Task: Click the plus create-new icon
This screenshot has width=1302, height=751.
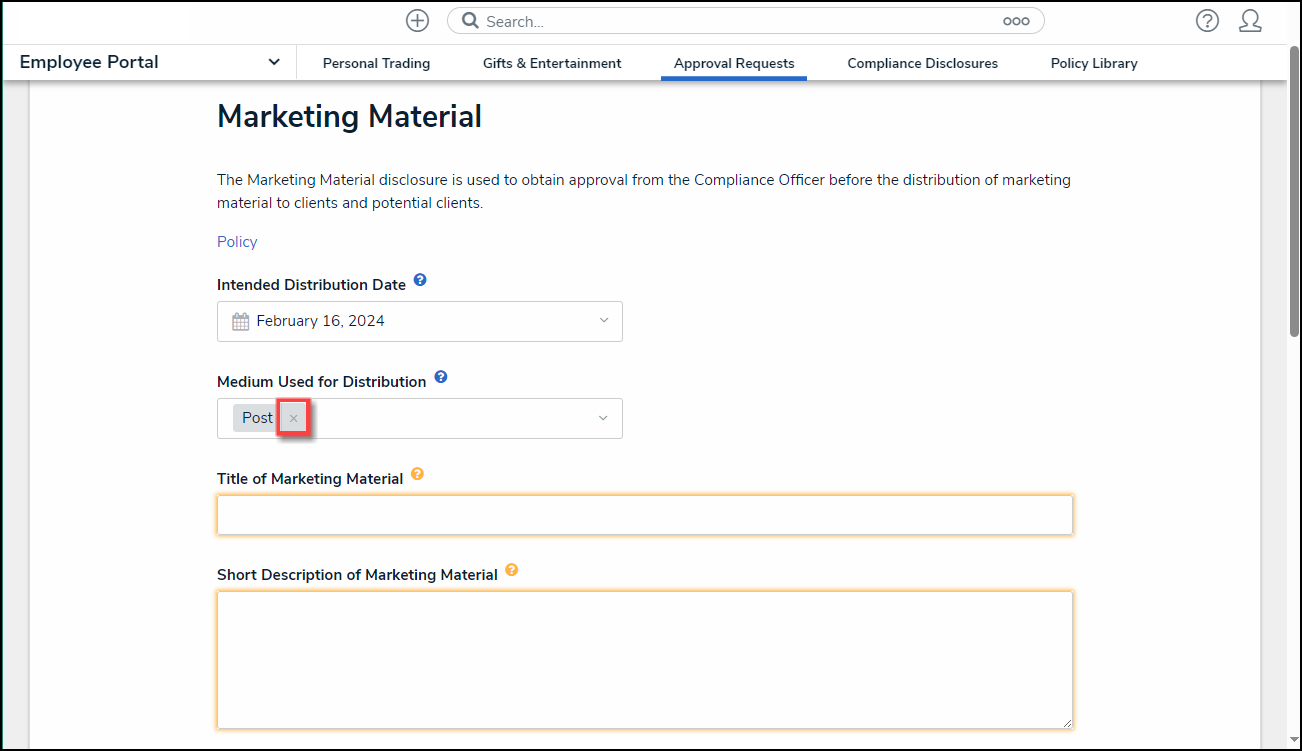Action: 417,21
